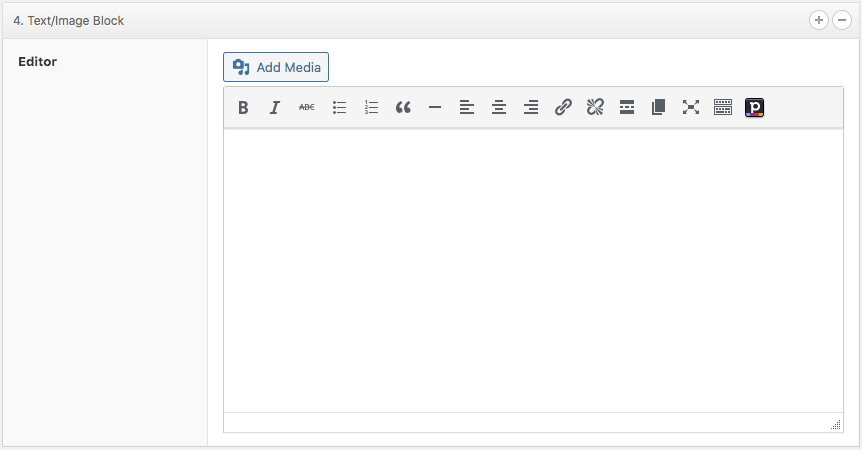Align text right

(x=531, y=107)
